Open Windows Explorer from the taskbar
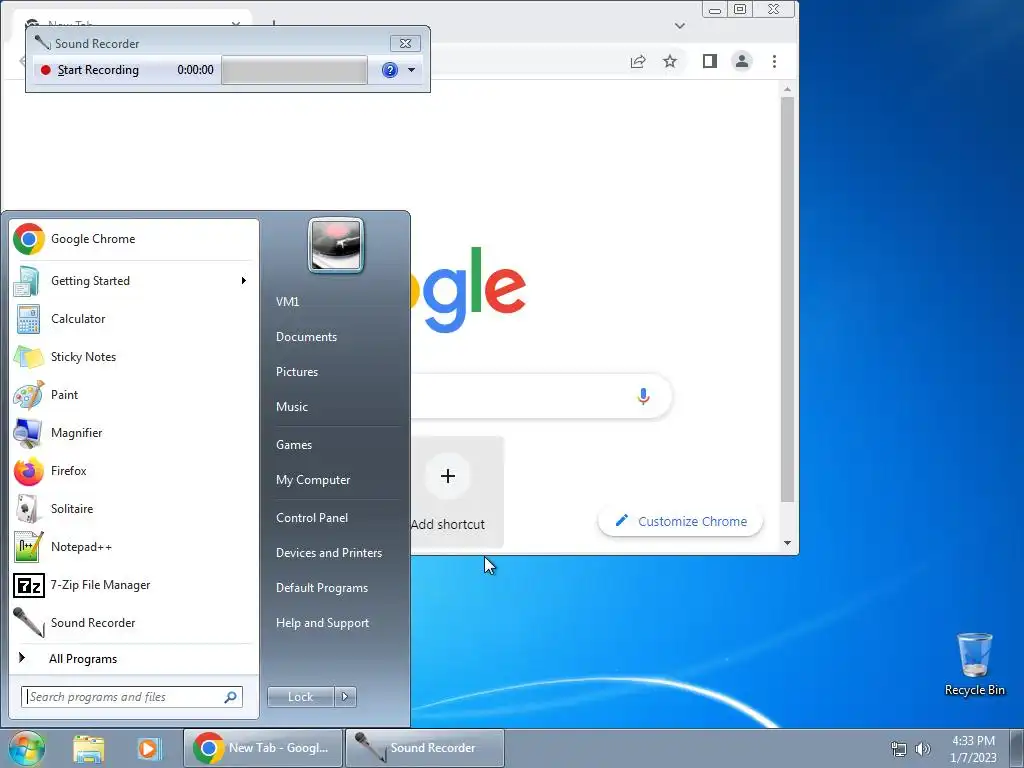This screenshot has width=1024, height=768. click(89, 748)
